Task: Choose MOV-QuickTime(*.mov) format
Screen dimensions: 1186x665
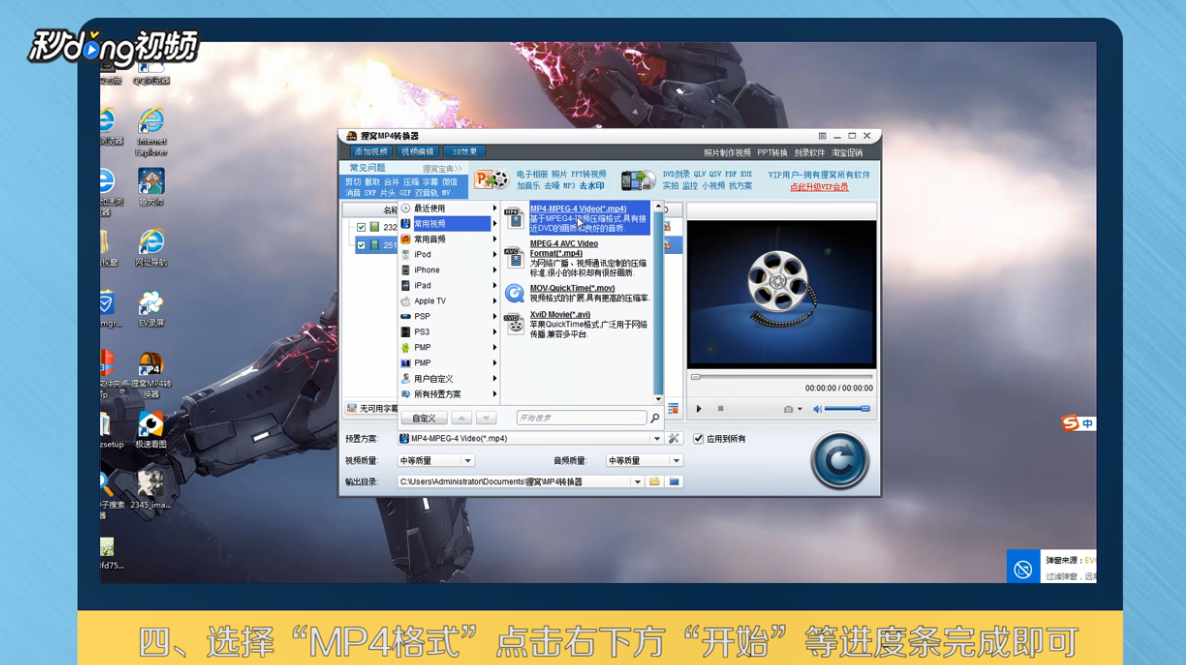Action: (x=573, y=288)
